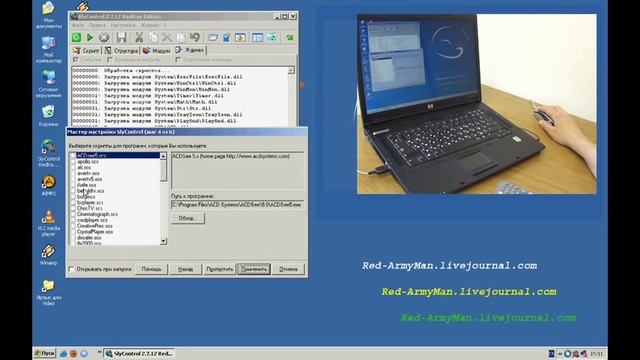This screenshot has width=640, height=360.
Task: Select avertv5.scs in script list
Action: tap(89, 179)
